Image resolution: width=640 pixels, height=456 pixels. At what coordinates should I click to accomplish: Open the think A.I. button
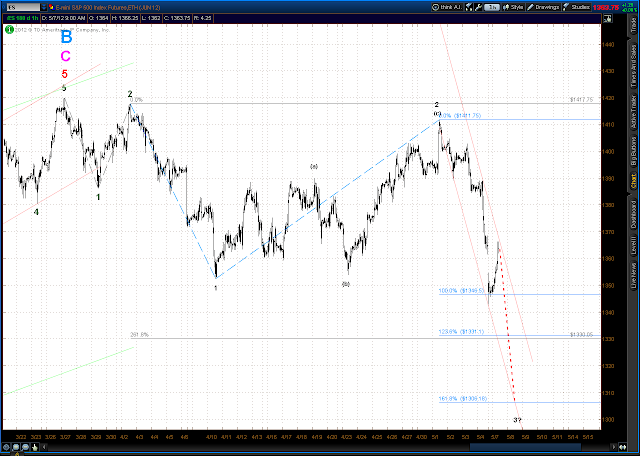point(447,7)
